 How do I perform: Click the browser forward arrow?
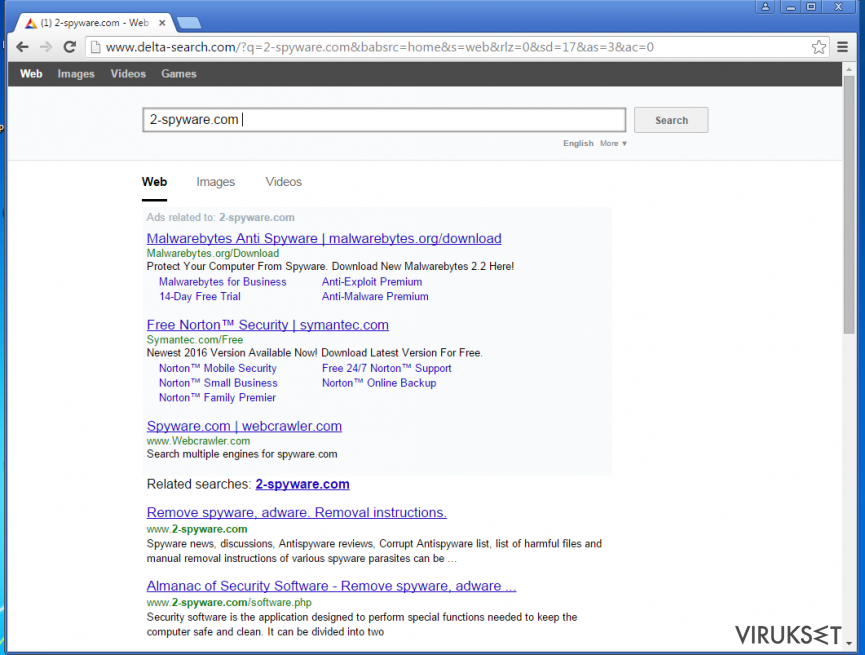click(46, 47)
